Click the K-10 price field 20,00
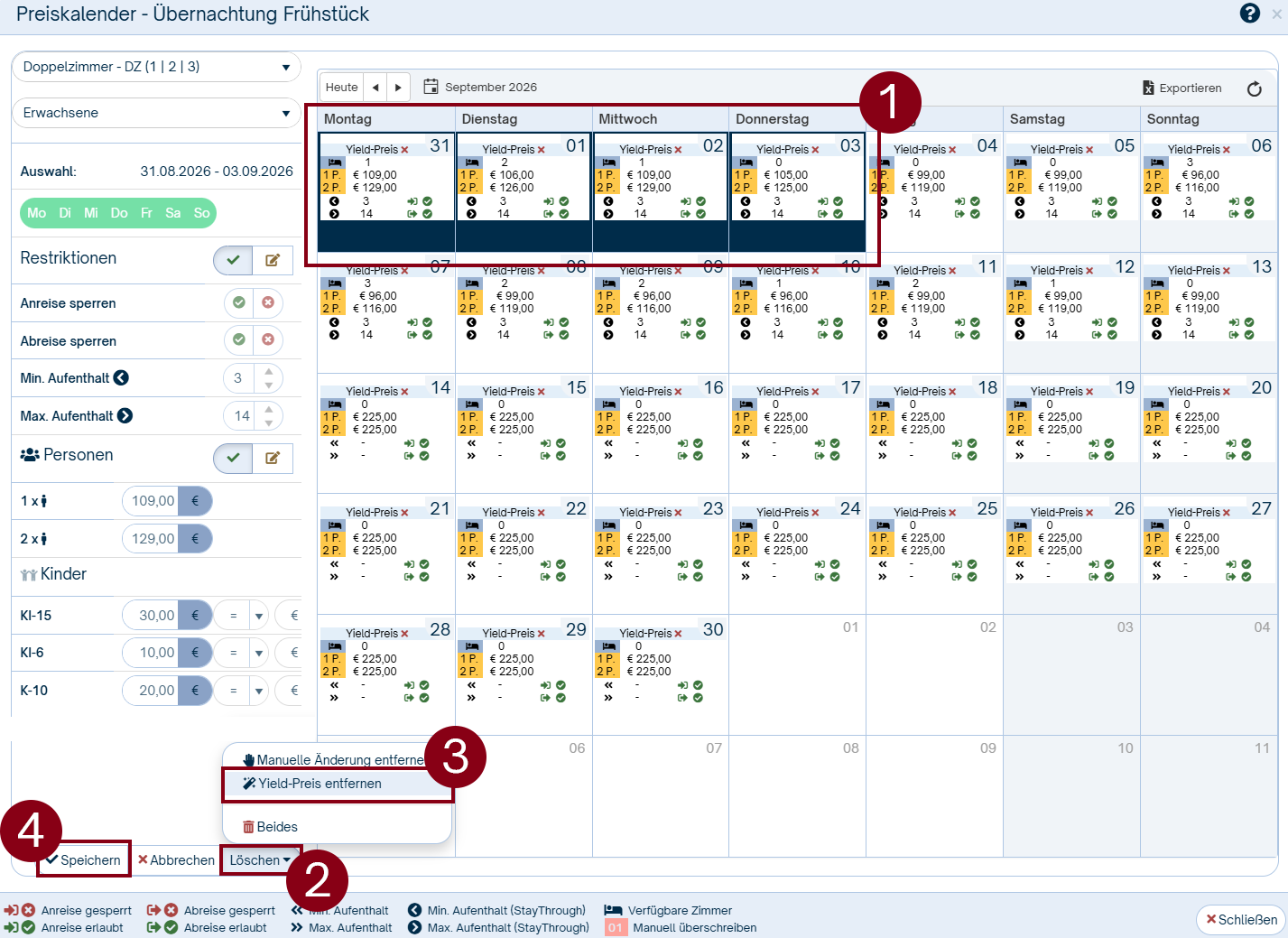 point(150,691)
